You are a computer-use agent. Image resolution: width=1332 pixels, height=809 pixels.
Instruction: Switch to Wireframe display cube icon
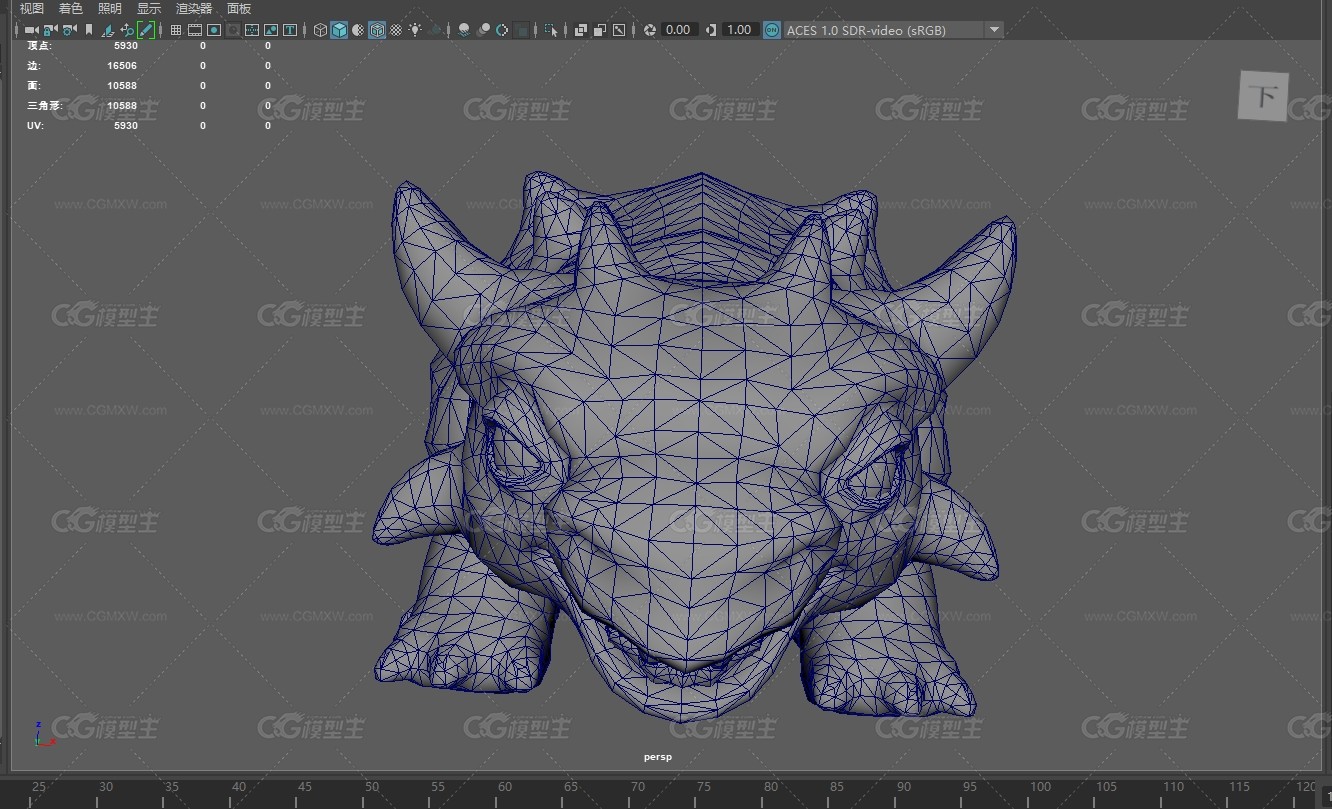320,30
